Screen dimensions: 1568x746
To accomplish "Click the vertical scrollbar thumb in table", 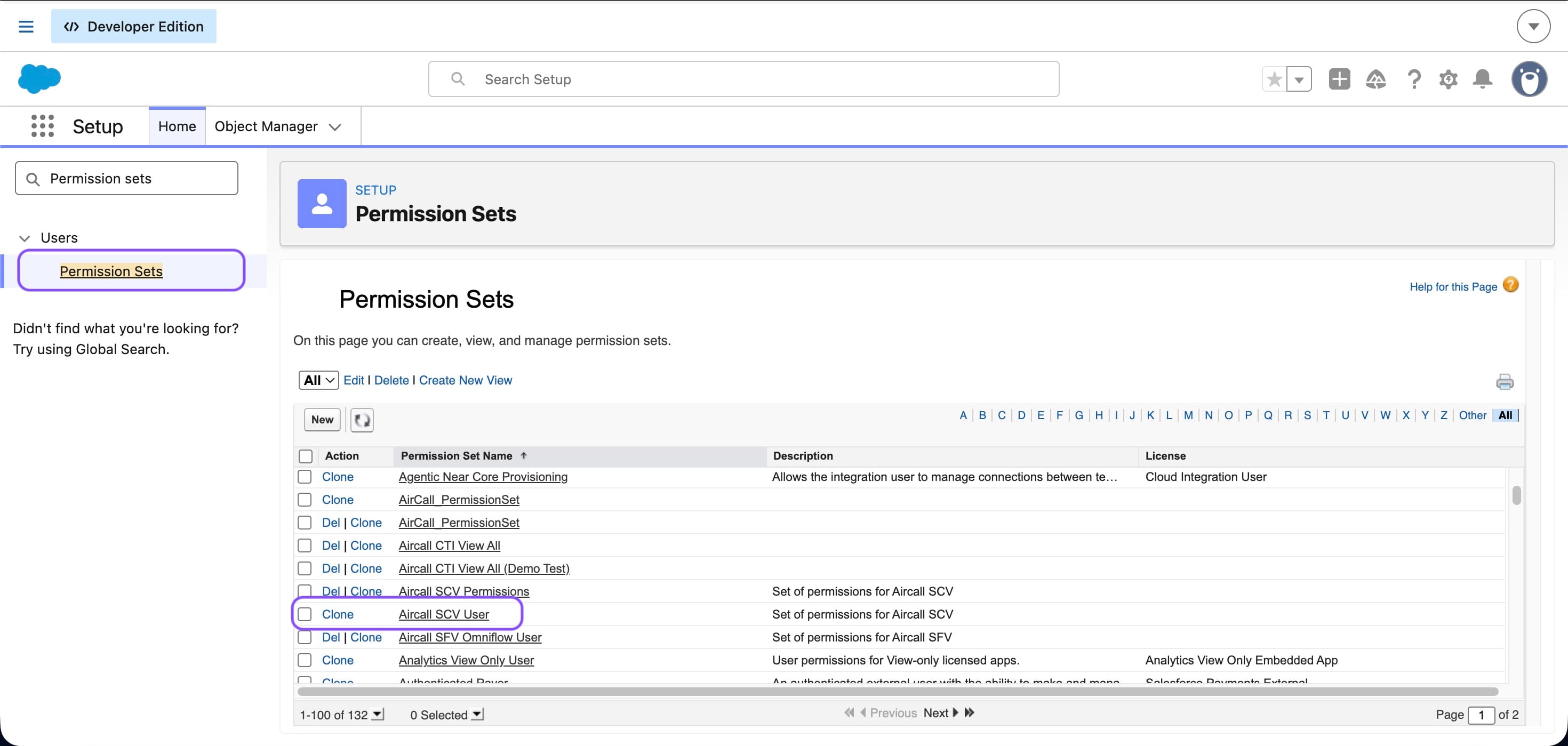I will [1516, 495].
